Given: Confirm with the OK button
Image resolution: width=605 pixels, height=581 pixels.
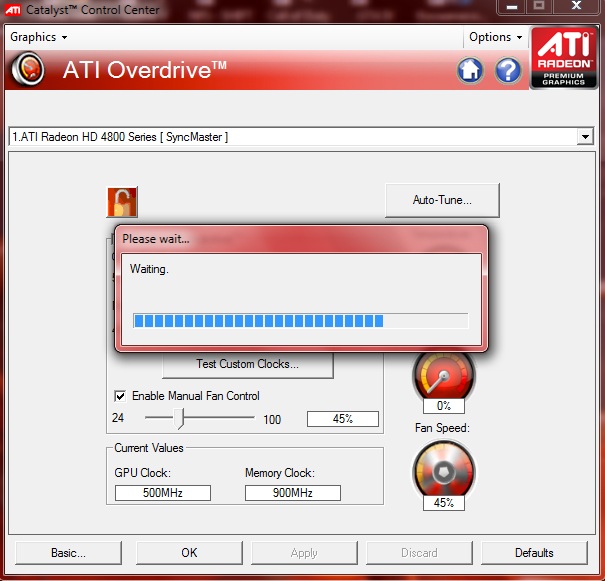Looking at the screenshot, I should click(189, 553).
